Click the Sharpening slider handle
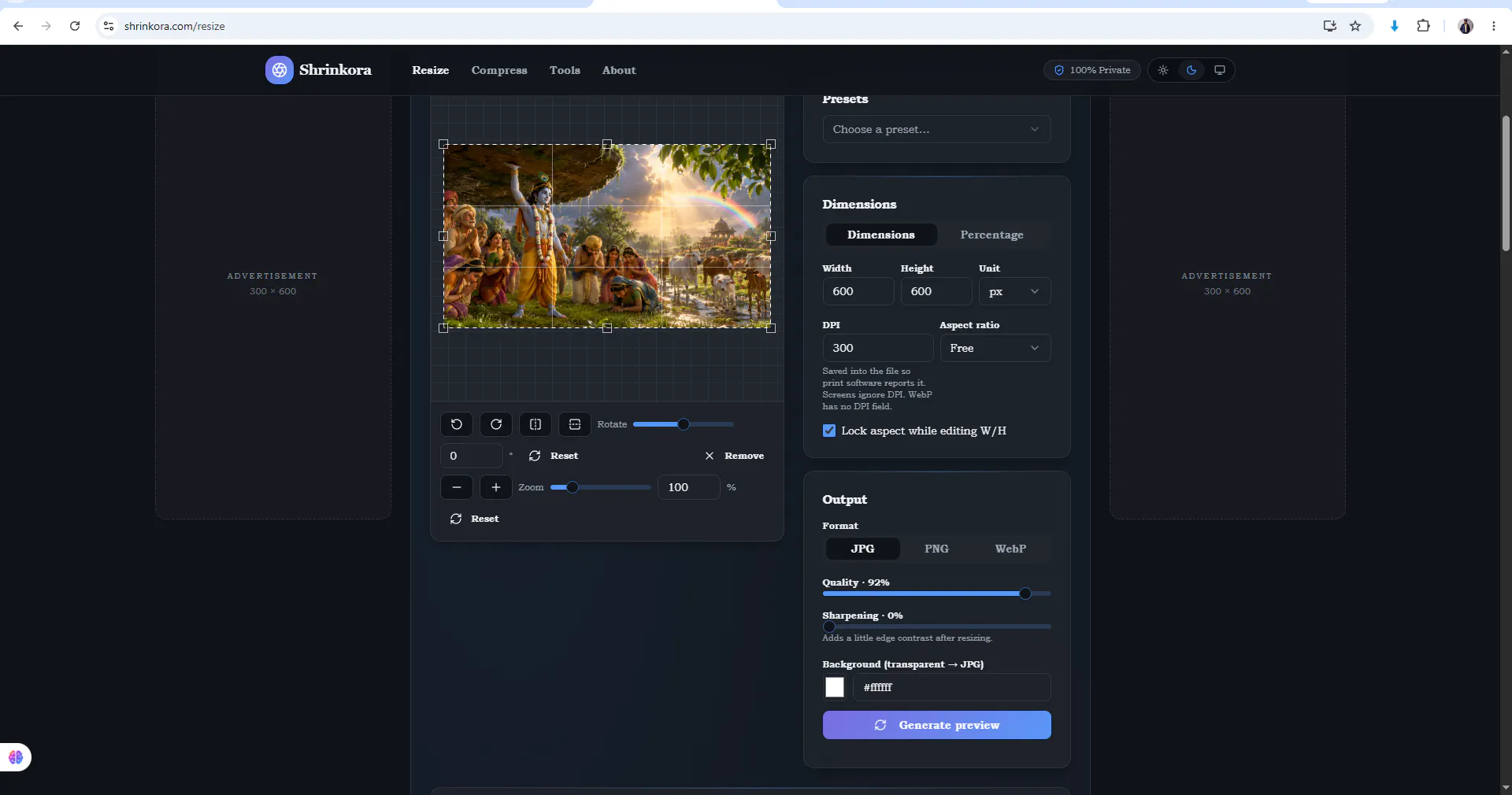 click(828, 627)
